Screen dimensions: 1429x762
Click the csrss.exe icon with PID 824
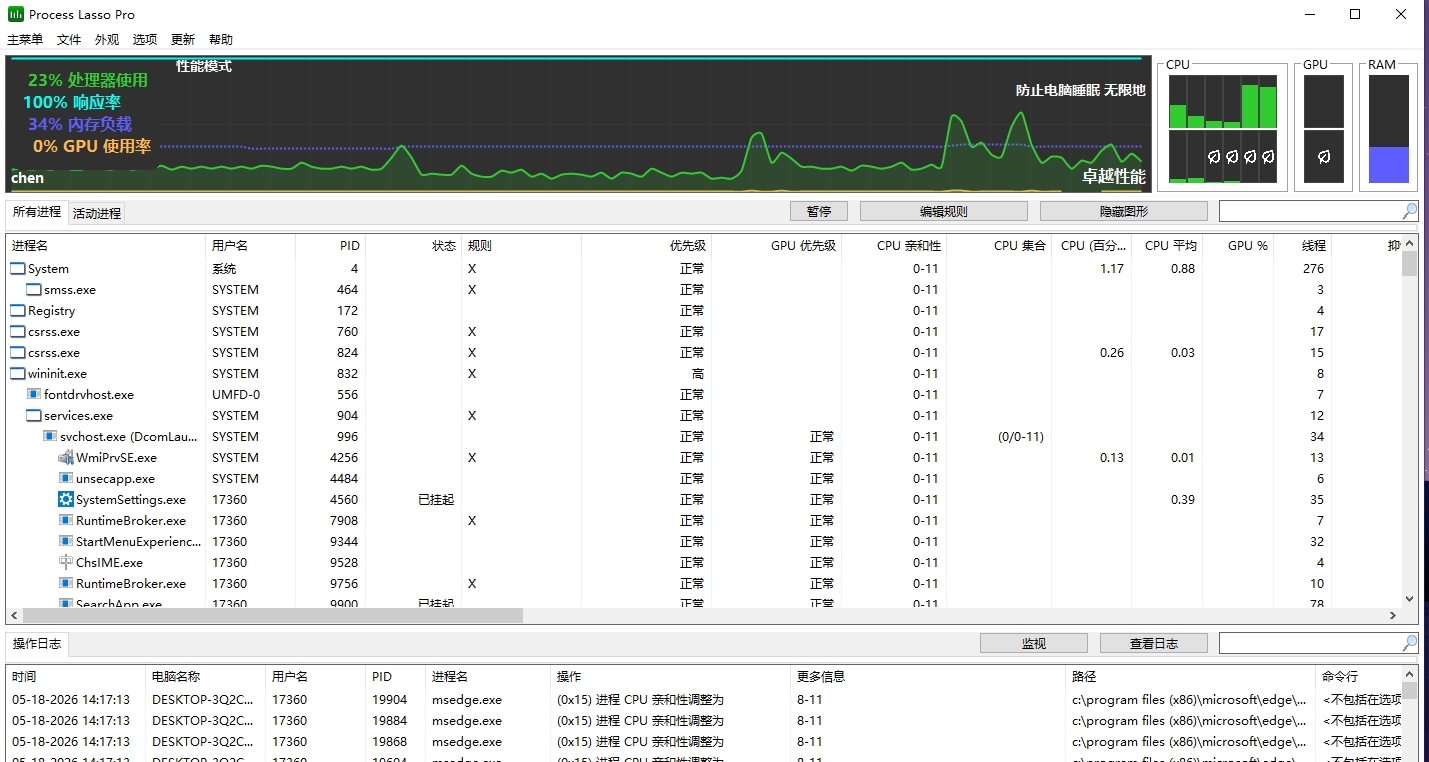click(17, 353)
